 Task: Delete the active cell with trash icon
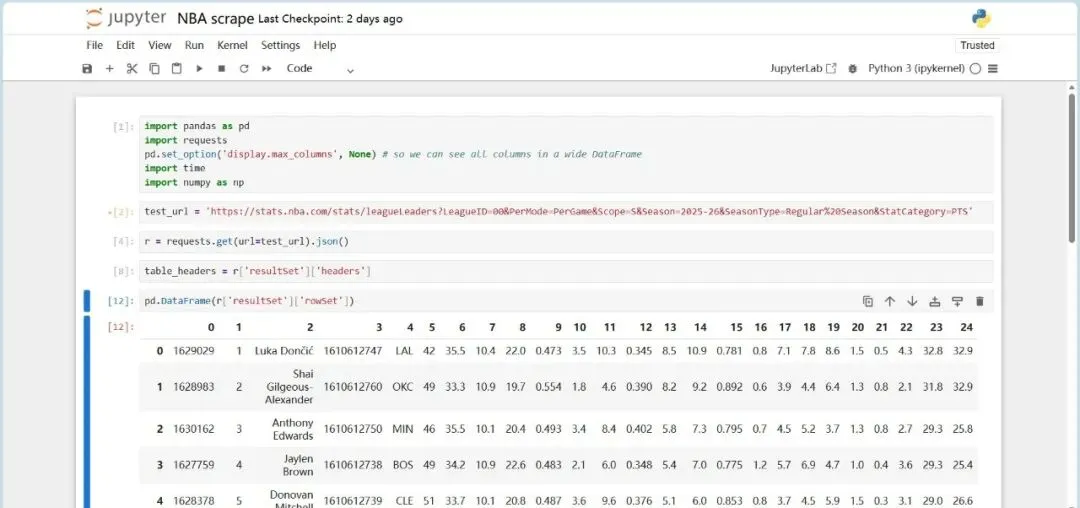point(979,301)
